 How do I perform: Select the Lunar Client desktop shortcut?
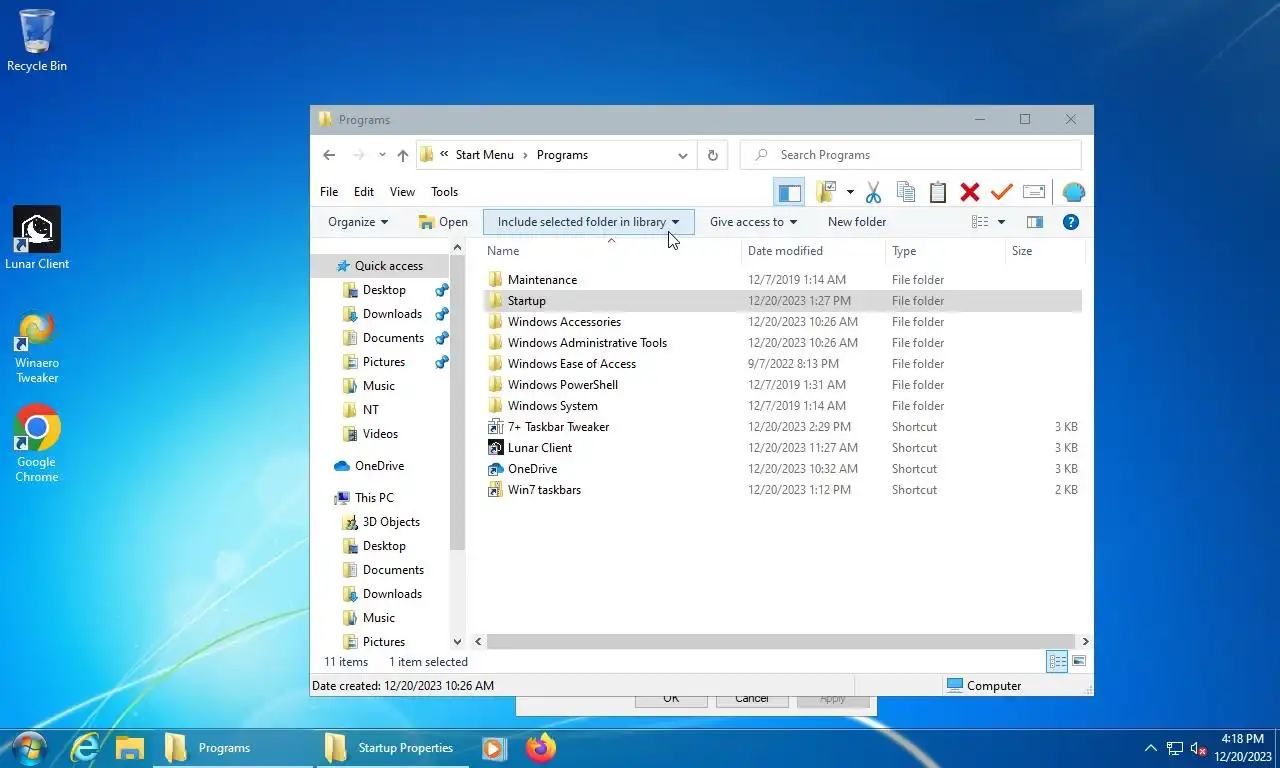tap(37, 238)
